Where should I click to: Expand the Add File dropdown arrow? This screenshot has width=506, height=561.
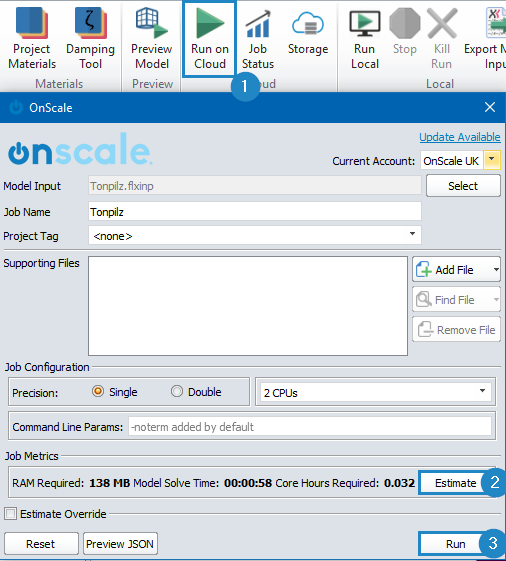pyautogui.click(x=496, y=269)
